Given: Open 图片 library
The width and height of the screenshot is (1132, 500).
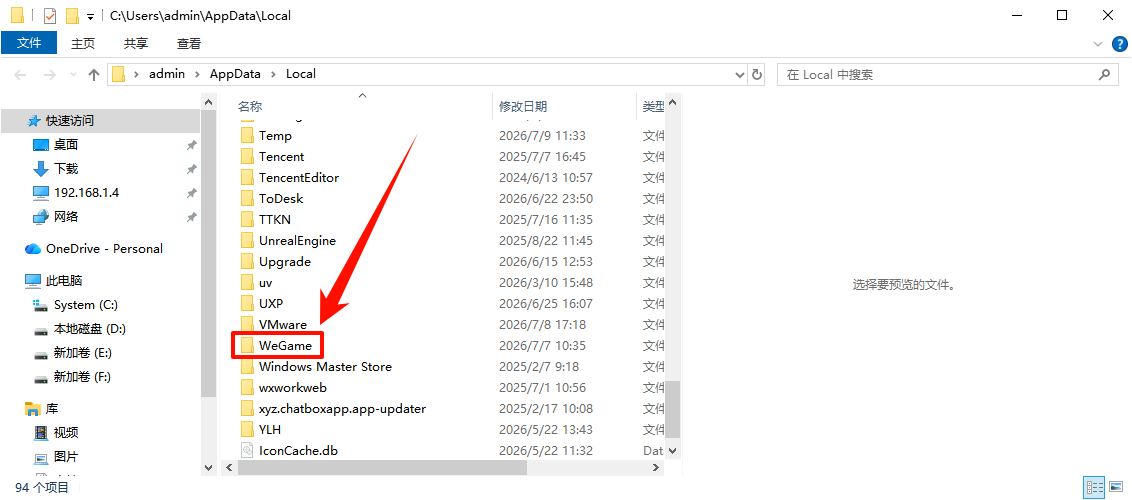Looking at the screenshot, I should [66, 457].
